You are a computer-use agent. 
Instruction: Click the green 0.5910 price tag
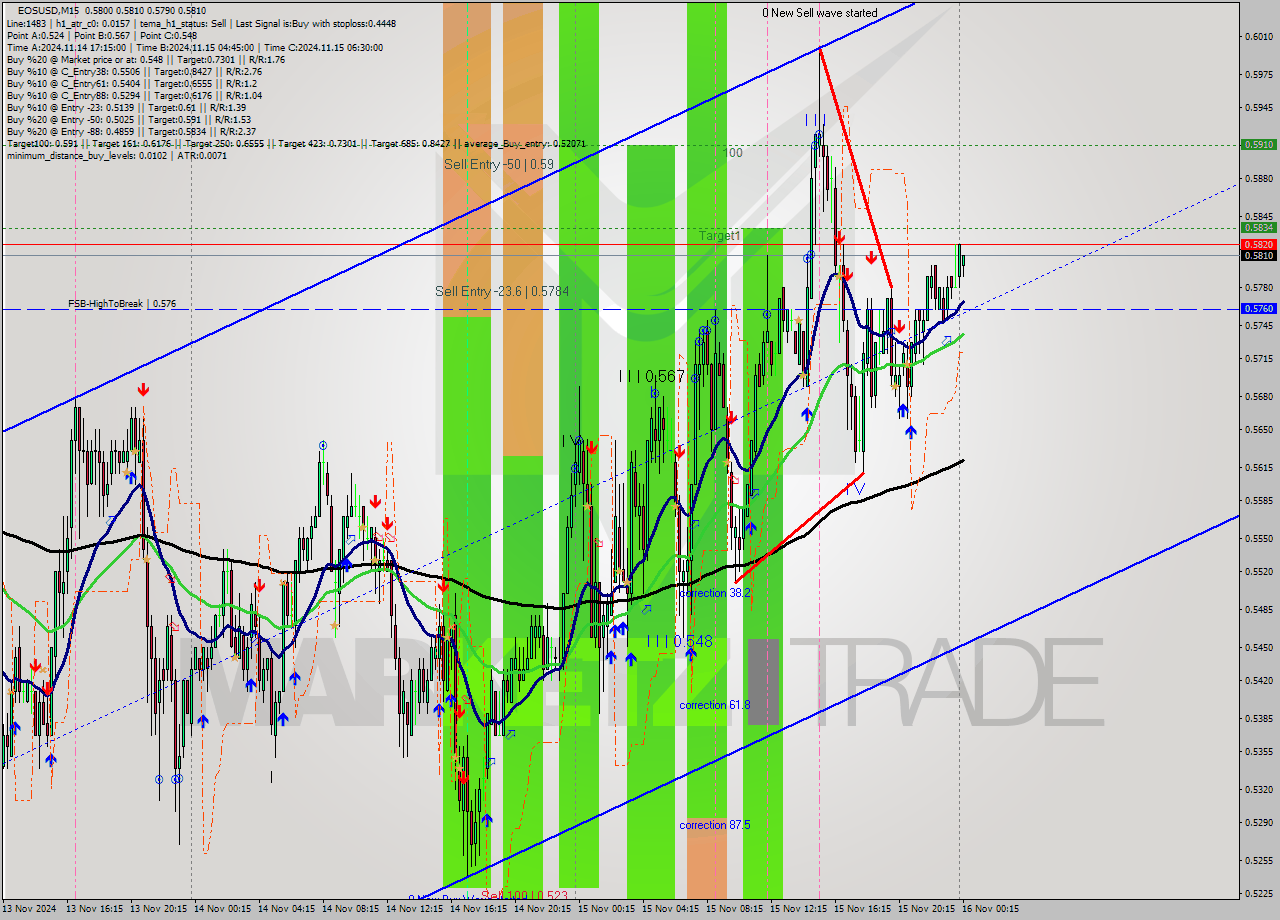[x=1259, y=144]
